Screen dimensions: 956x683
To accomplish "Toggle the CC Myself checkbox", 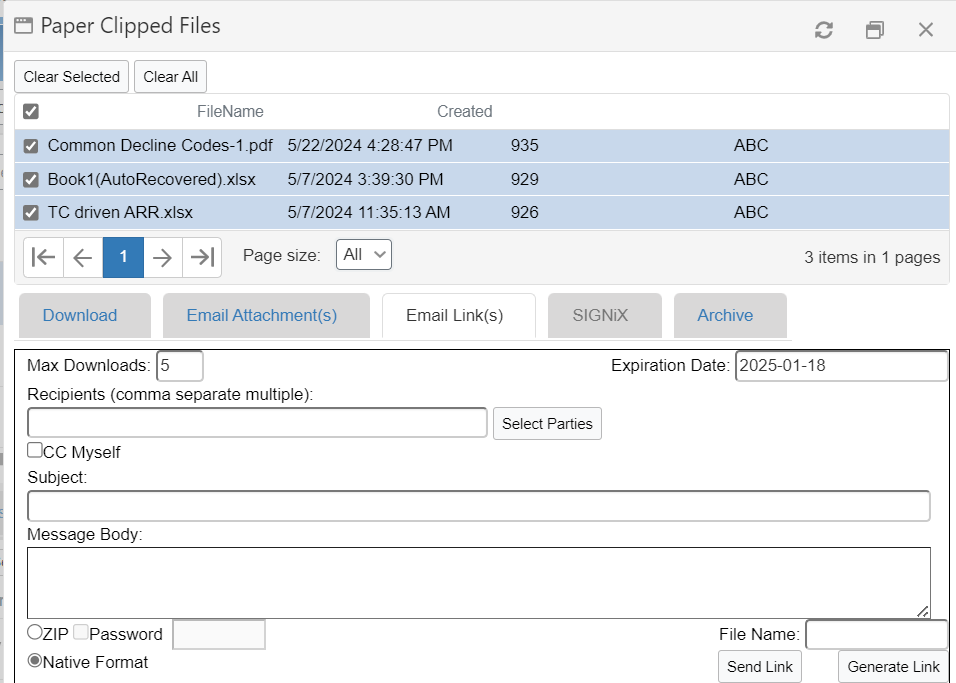I will [x=35, y=450].
